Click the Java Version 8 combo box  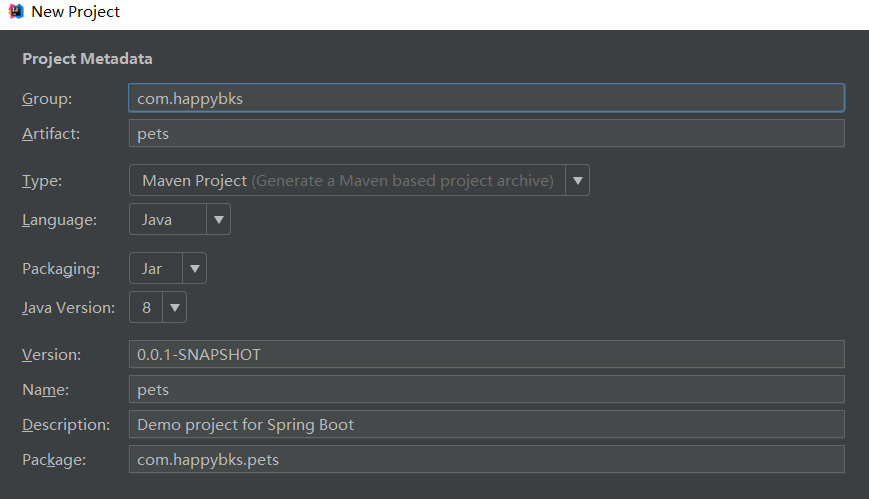[x=146, y=307]
